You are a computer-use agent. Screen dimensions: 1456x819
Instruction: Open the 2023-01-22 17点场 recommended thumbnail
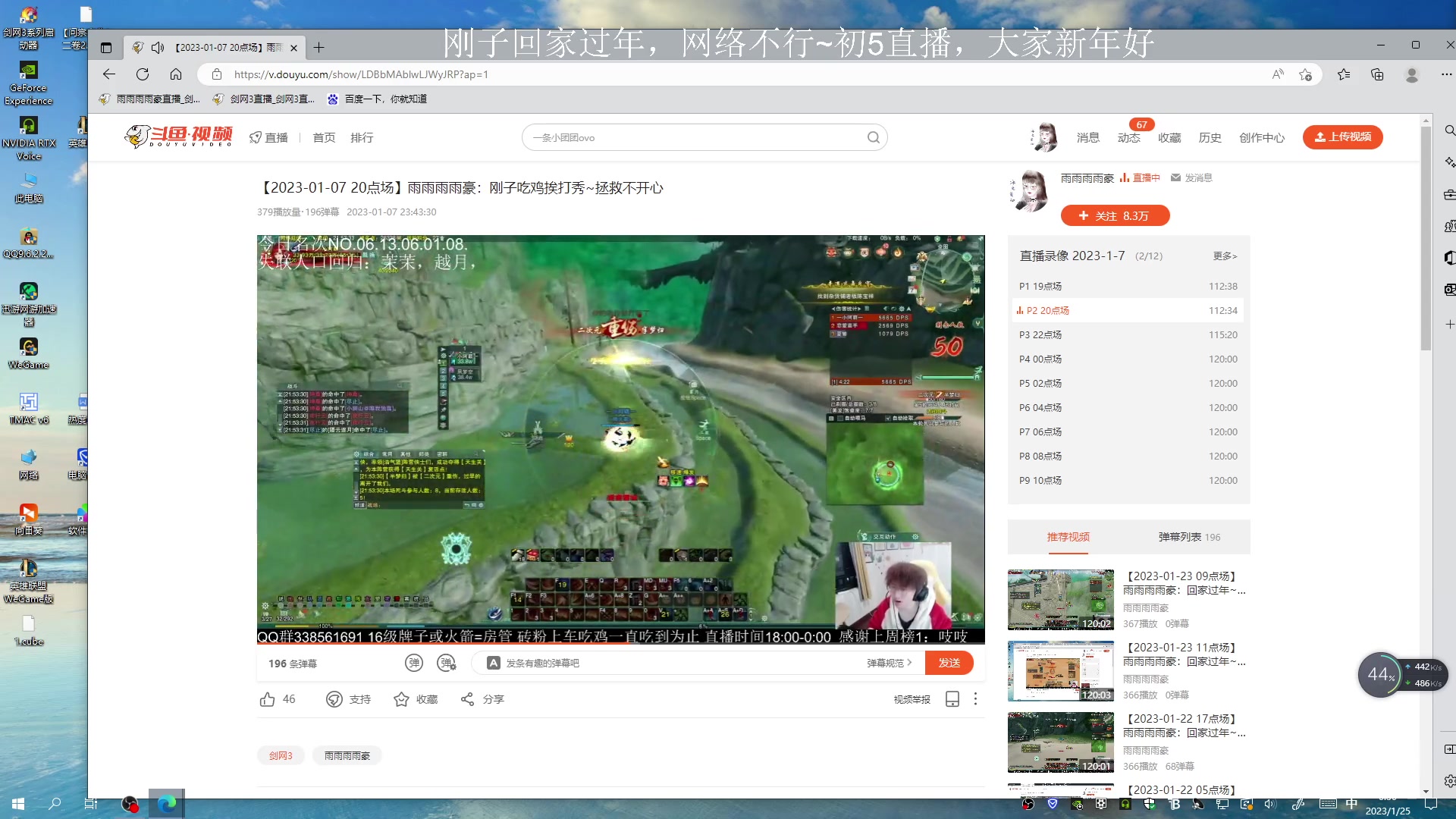(1061, 742)
